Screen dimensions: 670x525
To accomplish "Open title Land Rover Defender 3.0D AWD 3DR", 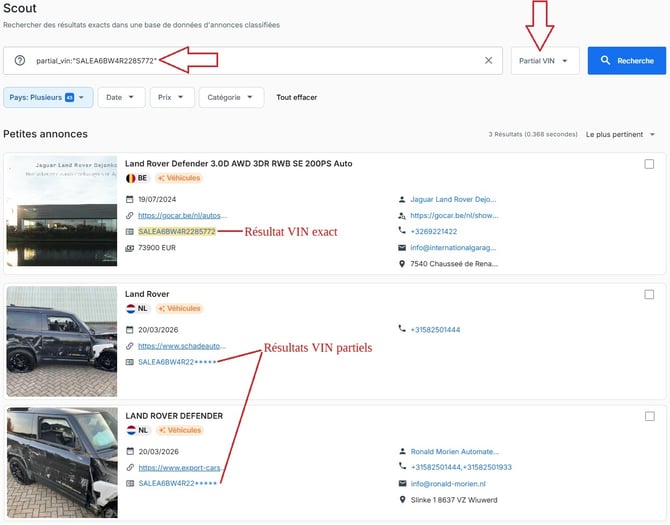I will pyautogui.click(x=238, y=164).
